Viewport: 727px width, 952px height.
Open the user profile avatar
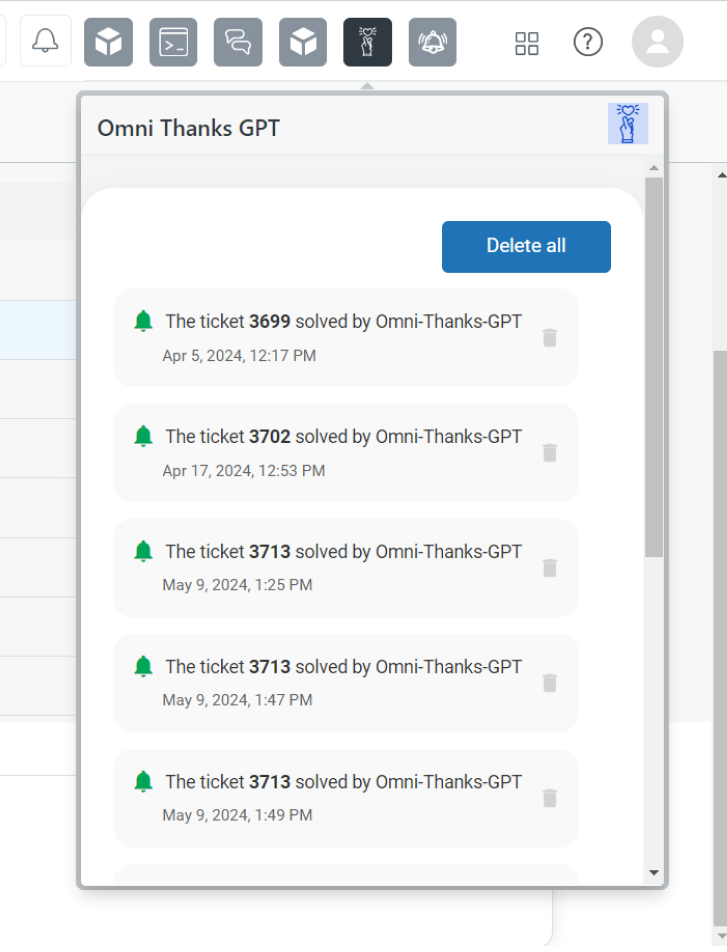pyautogui.click(x=658, y=41)
